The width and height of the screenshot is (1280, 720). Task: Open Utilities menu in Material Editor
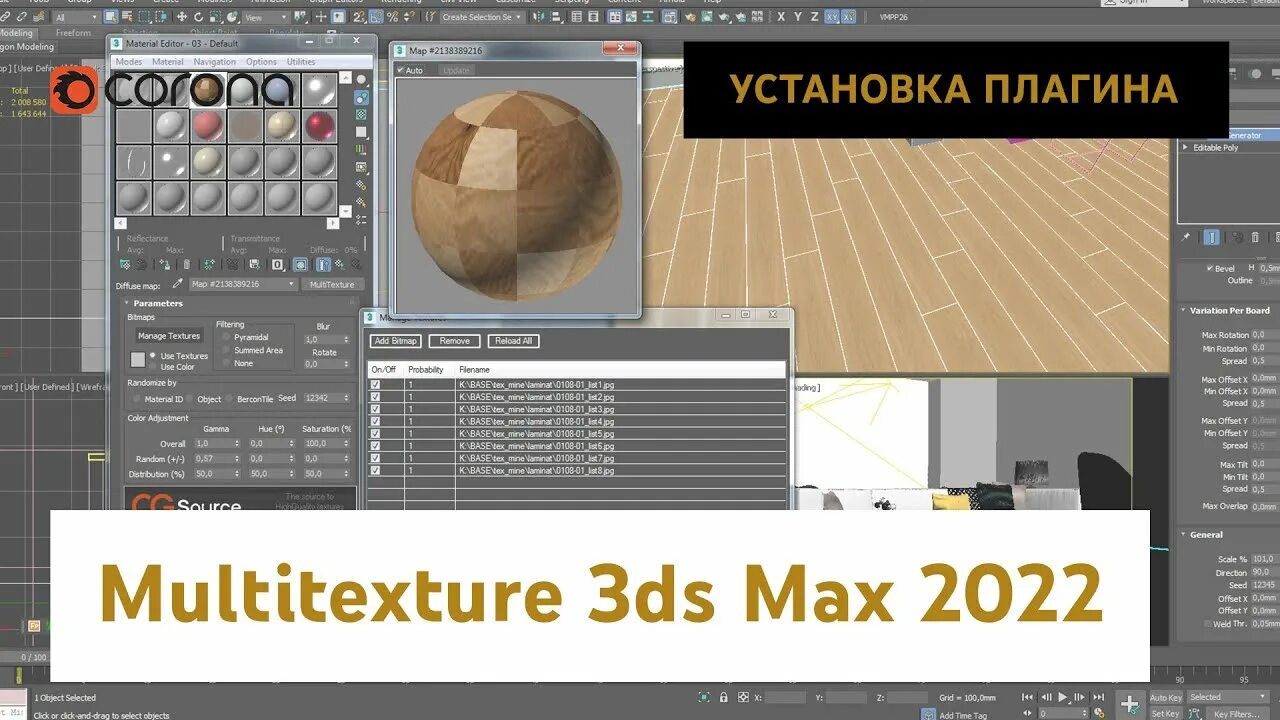pyautogui.click(x=301, y=62)
